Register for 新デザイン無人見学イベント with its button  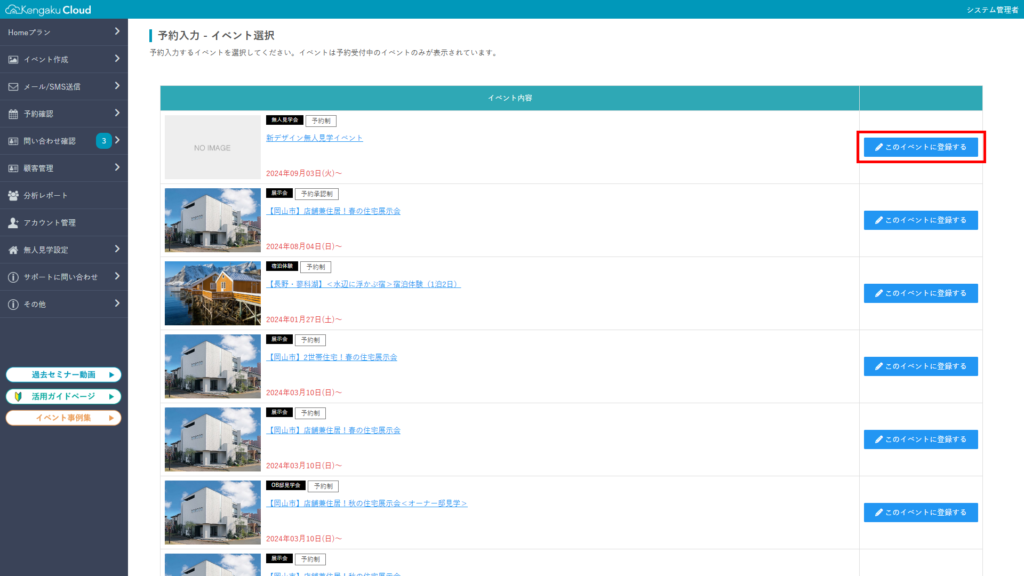tap(921, 147)
